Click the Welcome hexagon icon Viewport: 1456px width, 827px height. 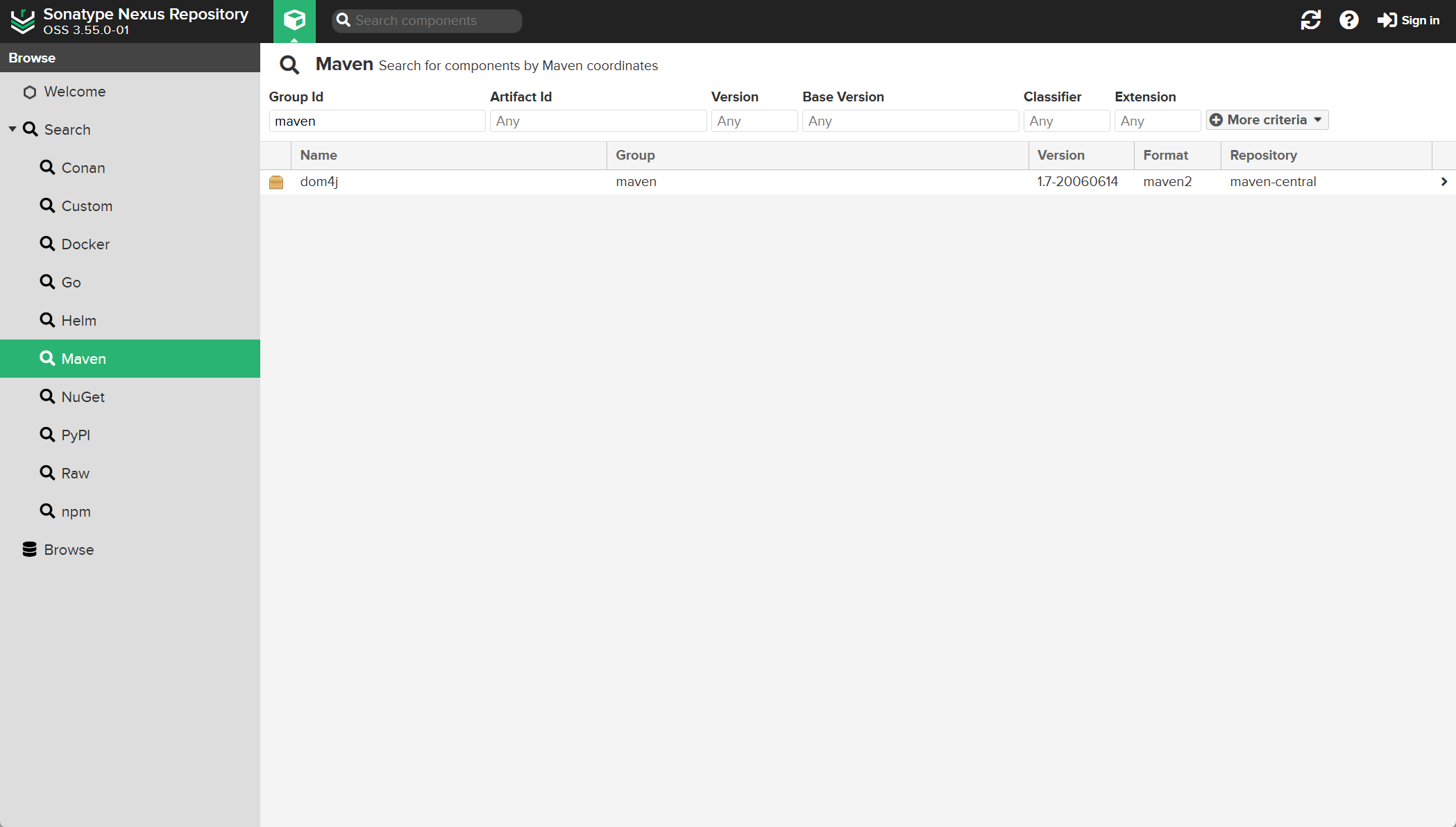coord(29,92)
